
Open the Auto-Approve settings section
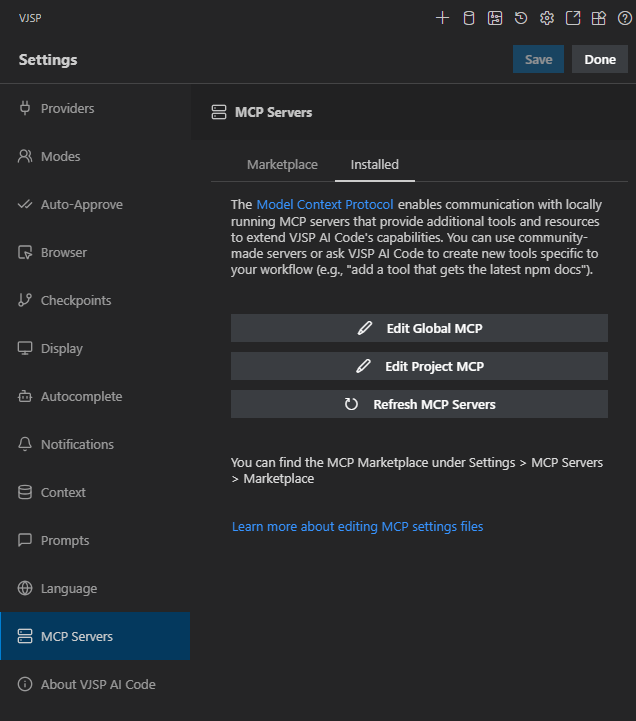(82, 205)
